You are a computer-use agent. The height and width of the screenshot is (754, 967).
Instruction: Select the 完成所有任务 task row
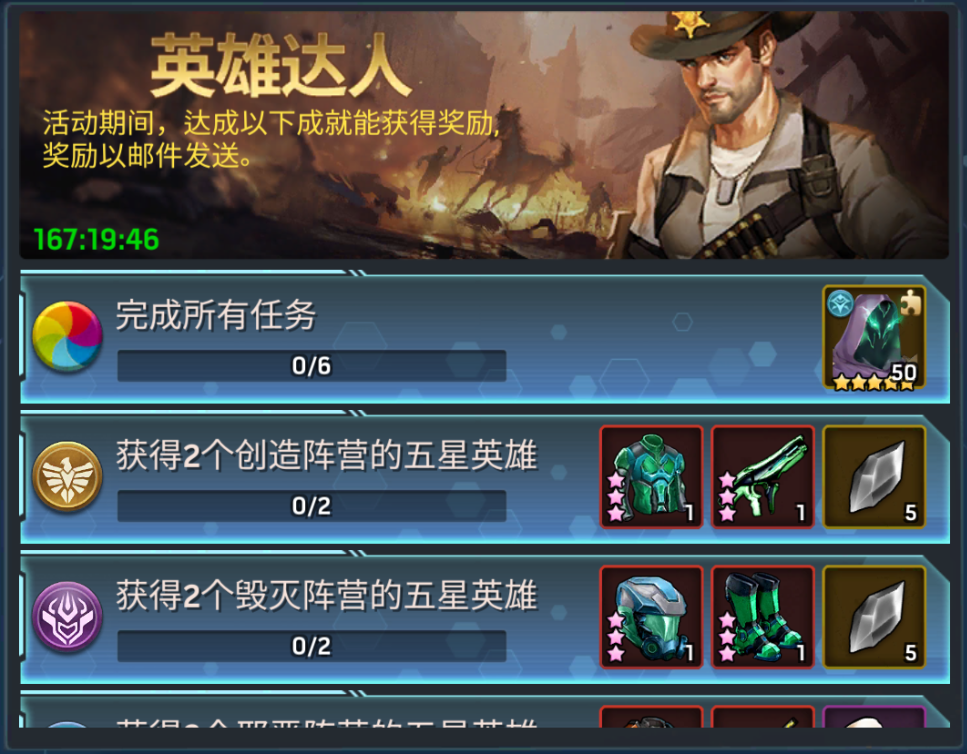pos(485,339)
